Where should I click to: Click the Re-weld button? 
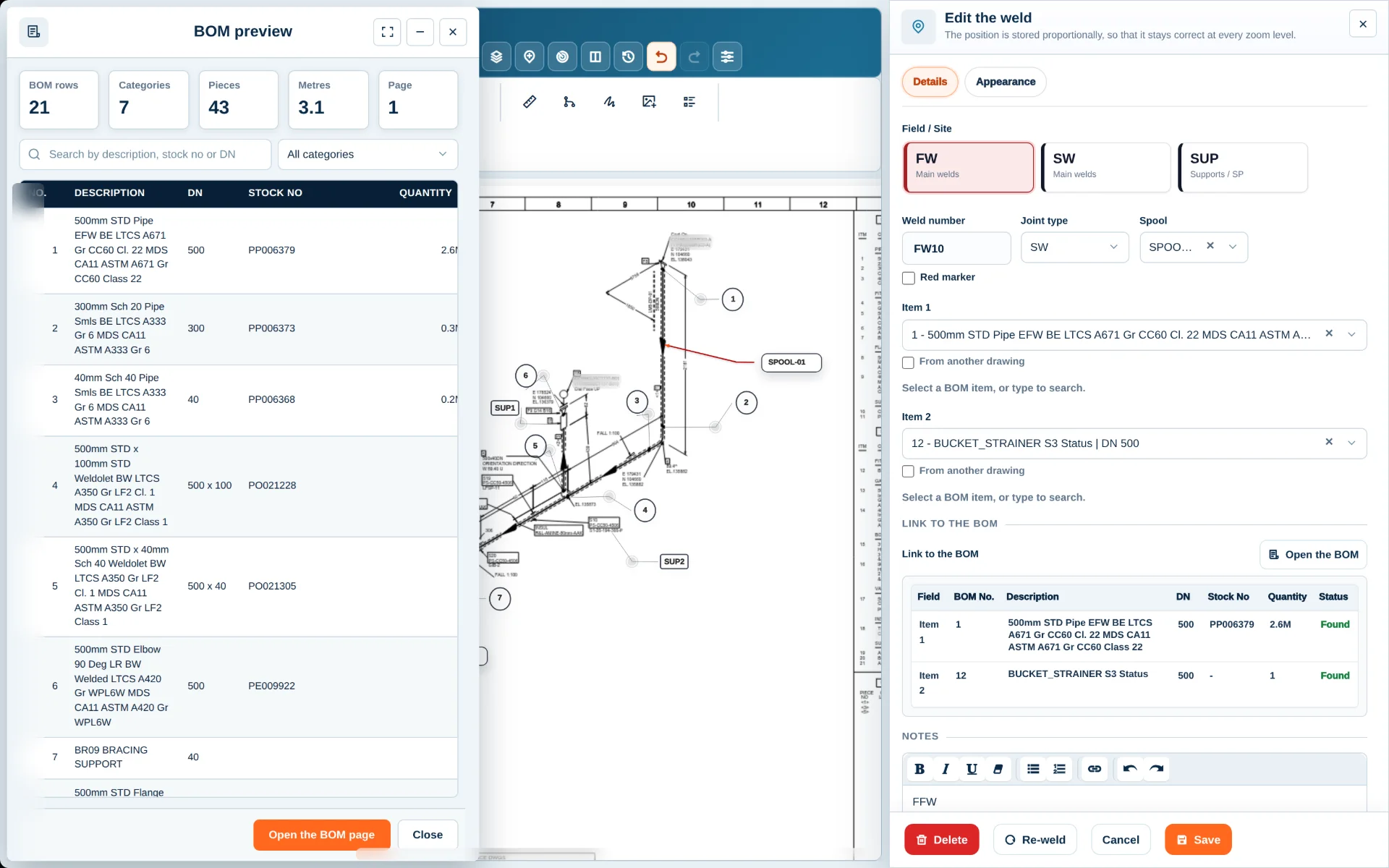1035,840
